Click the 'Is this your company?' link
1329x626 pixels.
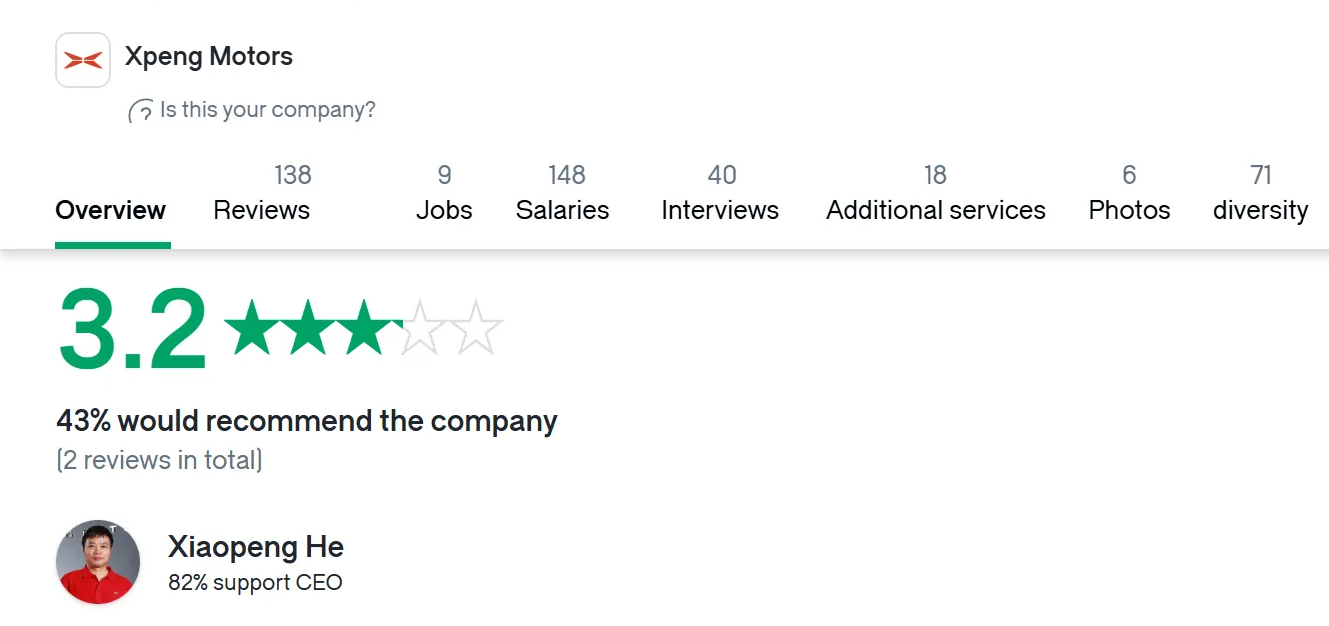pyautogui.click(x=268, y=110)
